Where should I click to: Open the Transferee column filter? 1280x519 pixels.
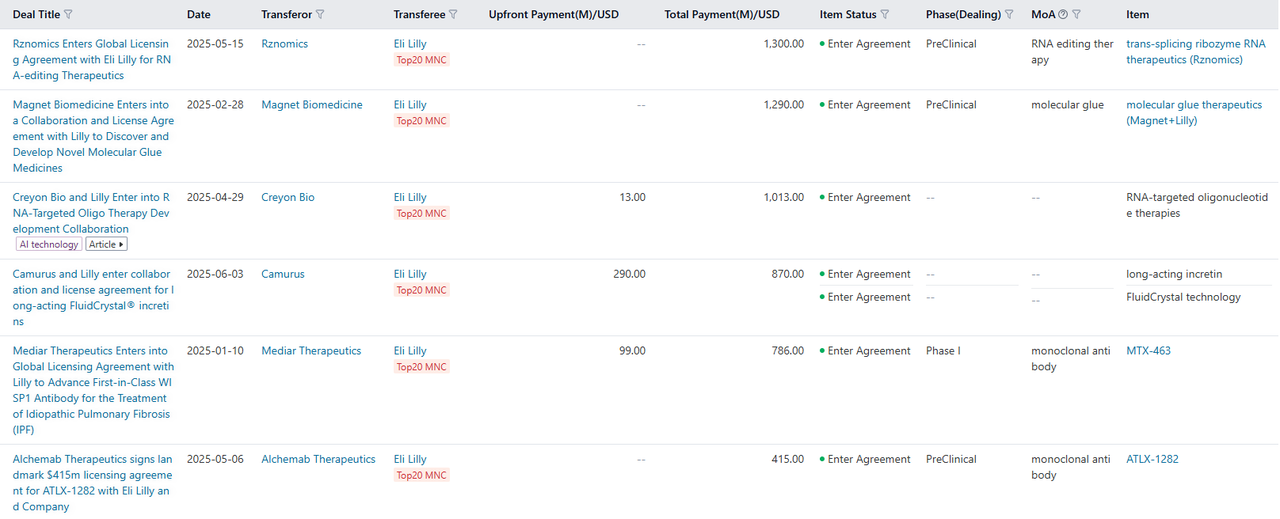[453, 15]
